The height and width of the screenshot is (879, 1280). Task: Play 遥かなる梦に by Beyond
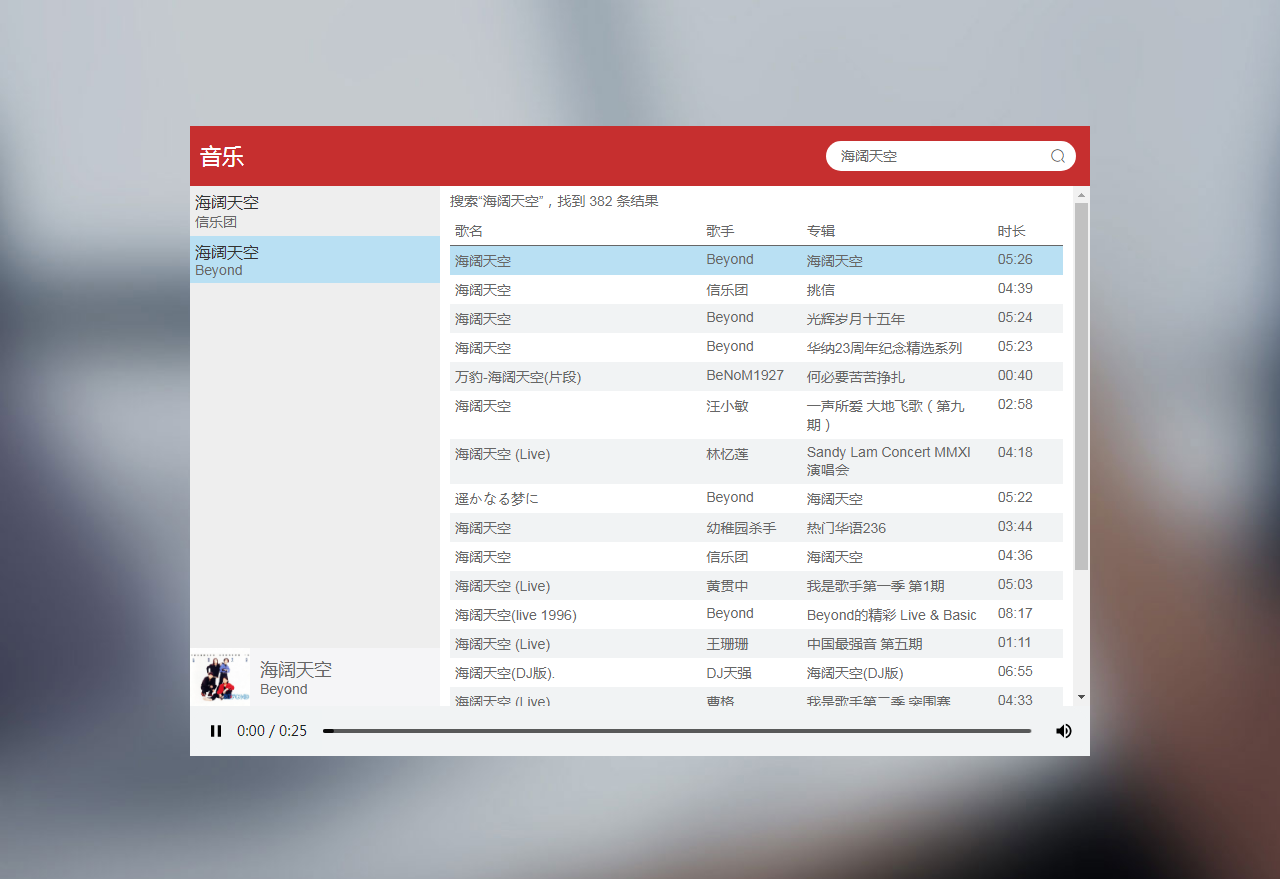click(x=497, y=498)
